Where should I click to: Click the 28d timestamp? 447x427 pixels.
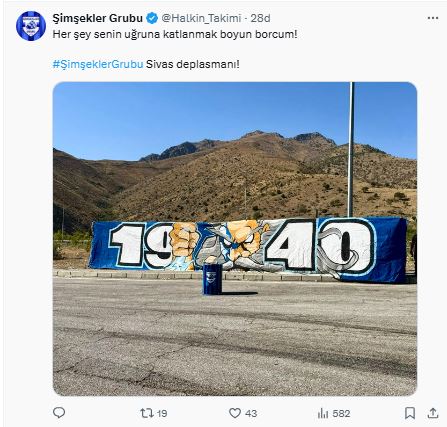coord(260,18)
